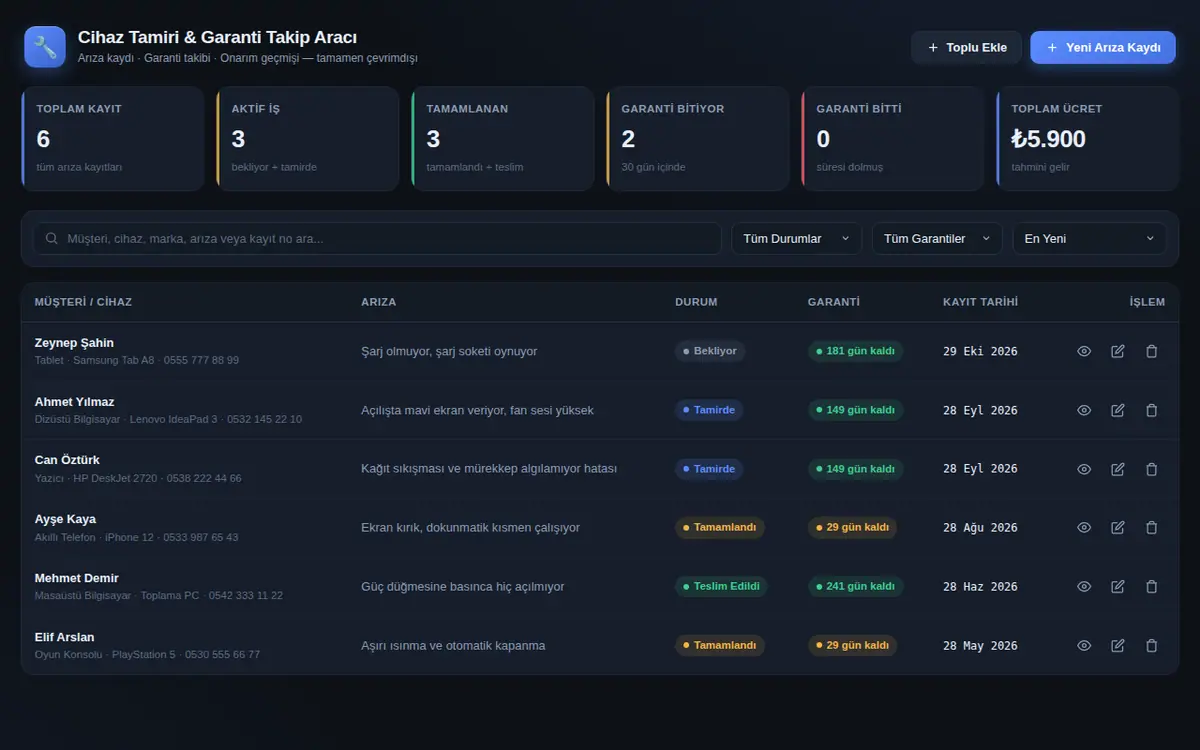Open the Tüm Garantiler warranty filter
This screenshot has height=750, width=1200.
[937, 238]
